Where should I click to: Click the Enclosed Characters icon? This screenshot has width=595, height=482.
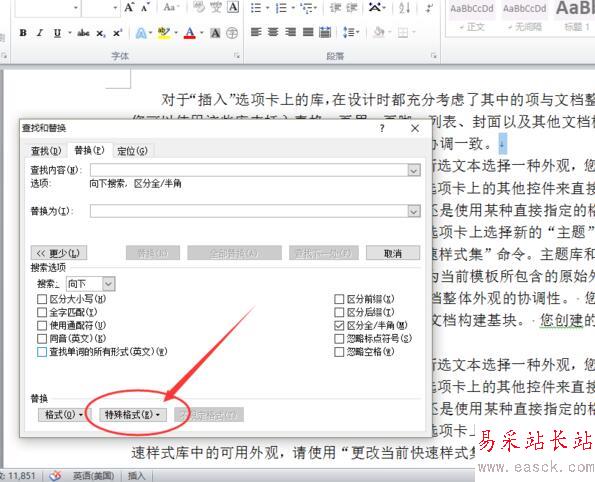pos(232,33)
